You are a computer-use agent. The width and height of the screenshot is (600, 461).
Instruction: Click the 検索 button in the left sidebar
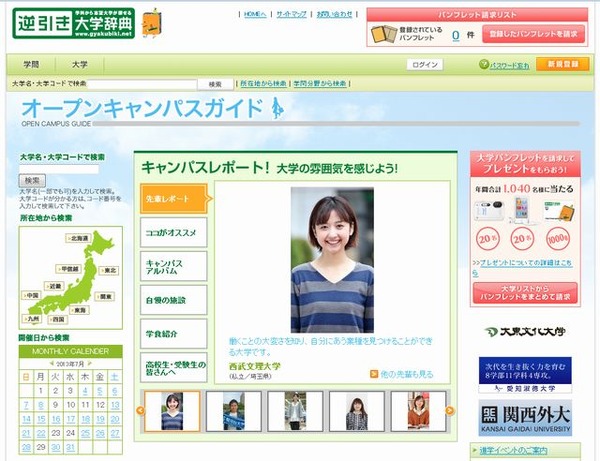coord(32,180)
